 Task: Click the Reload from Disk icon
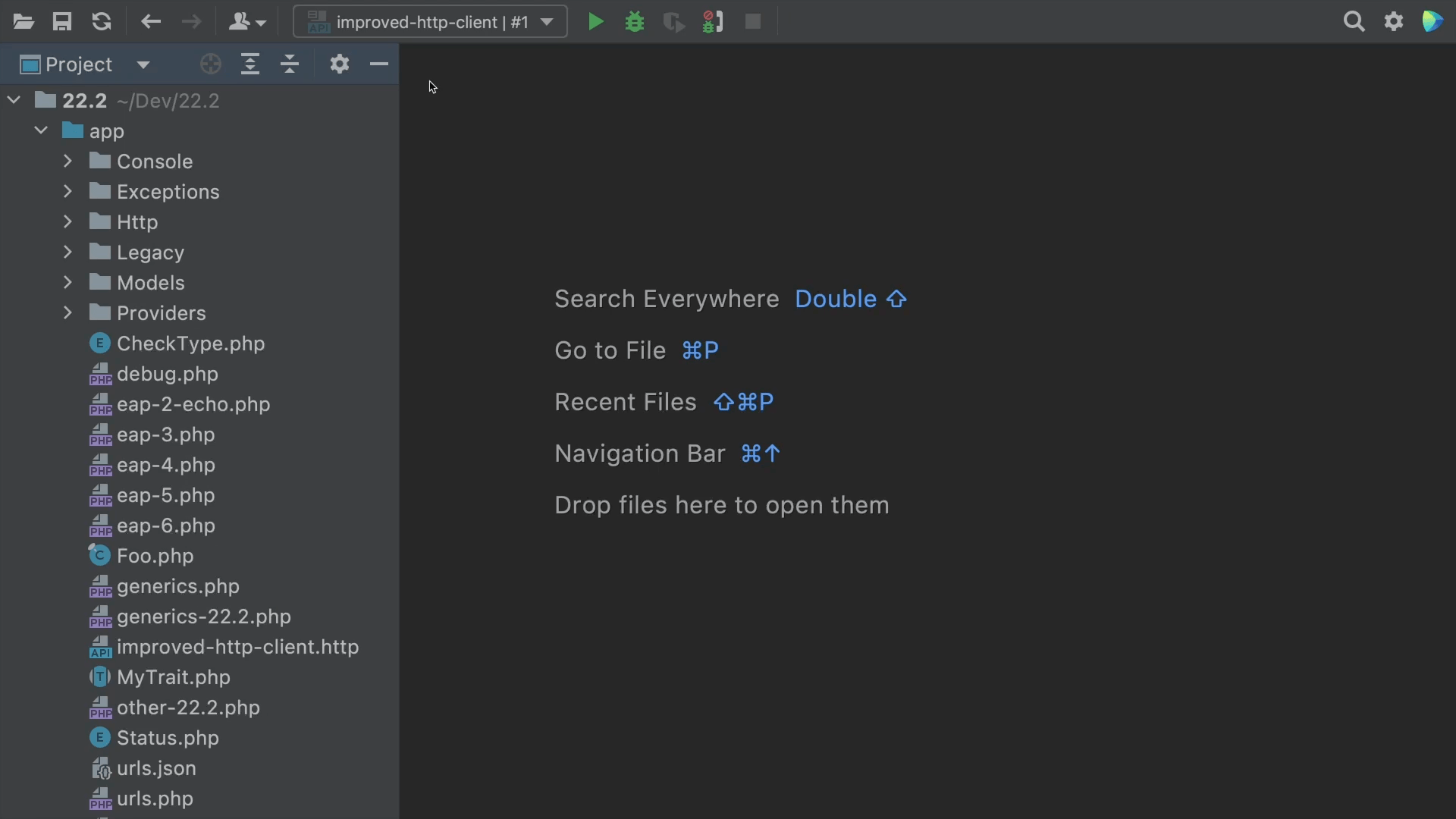(x=102, y=22)
